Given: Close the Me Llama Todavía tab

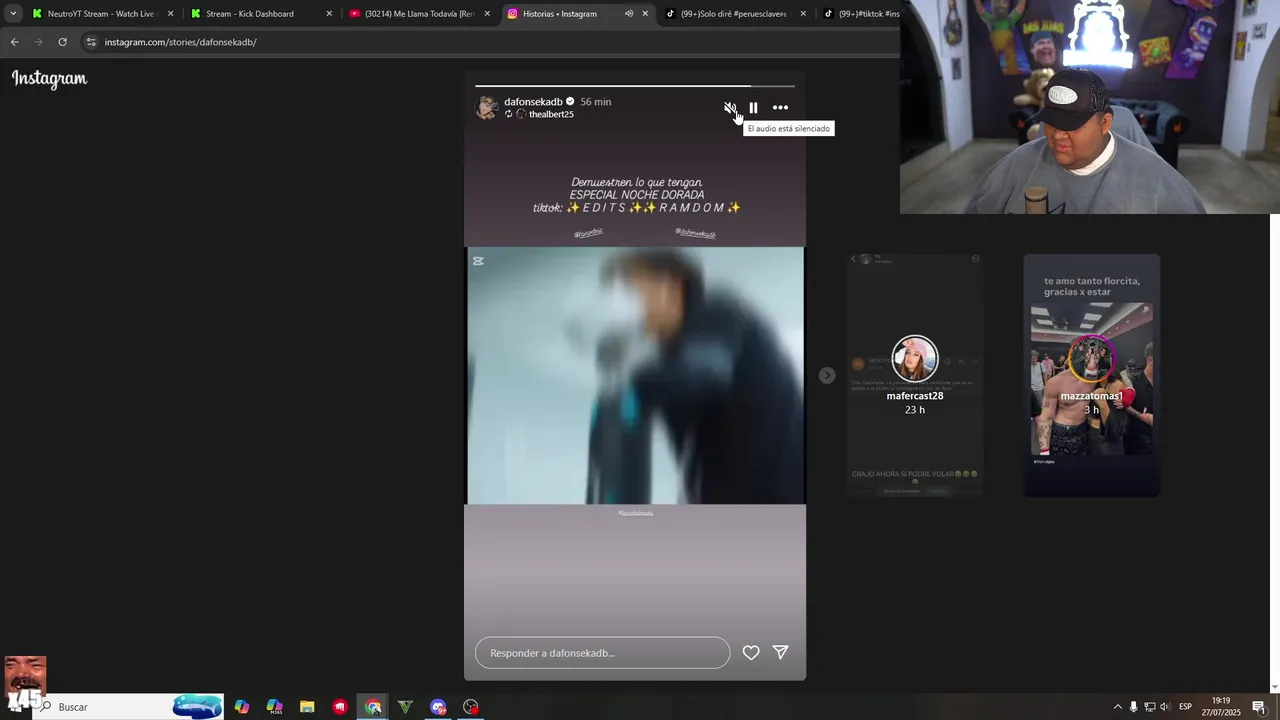Looking at the screenshot, I should pyautogui.click(x=487, y=14).
